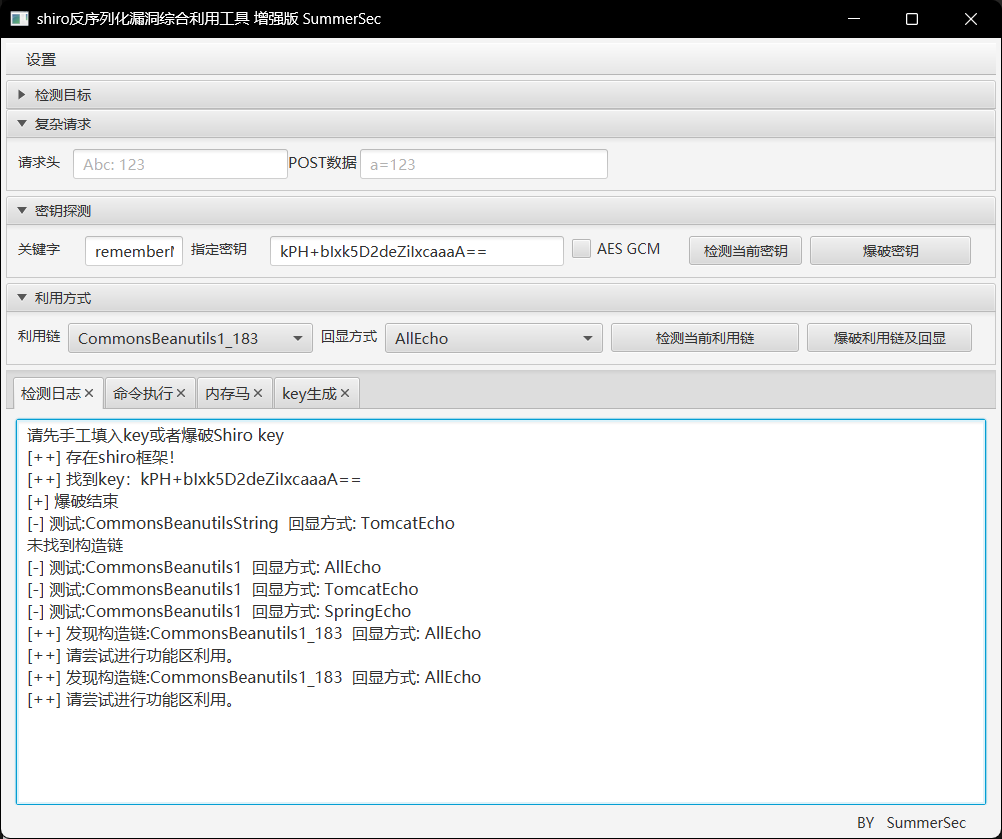1002x839 pixels.
Task: Collapse the 利用方式 section
Action: [501, 298]
